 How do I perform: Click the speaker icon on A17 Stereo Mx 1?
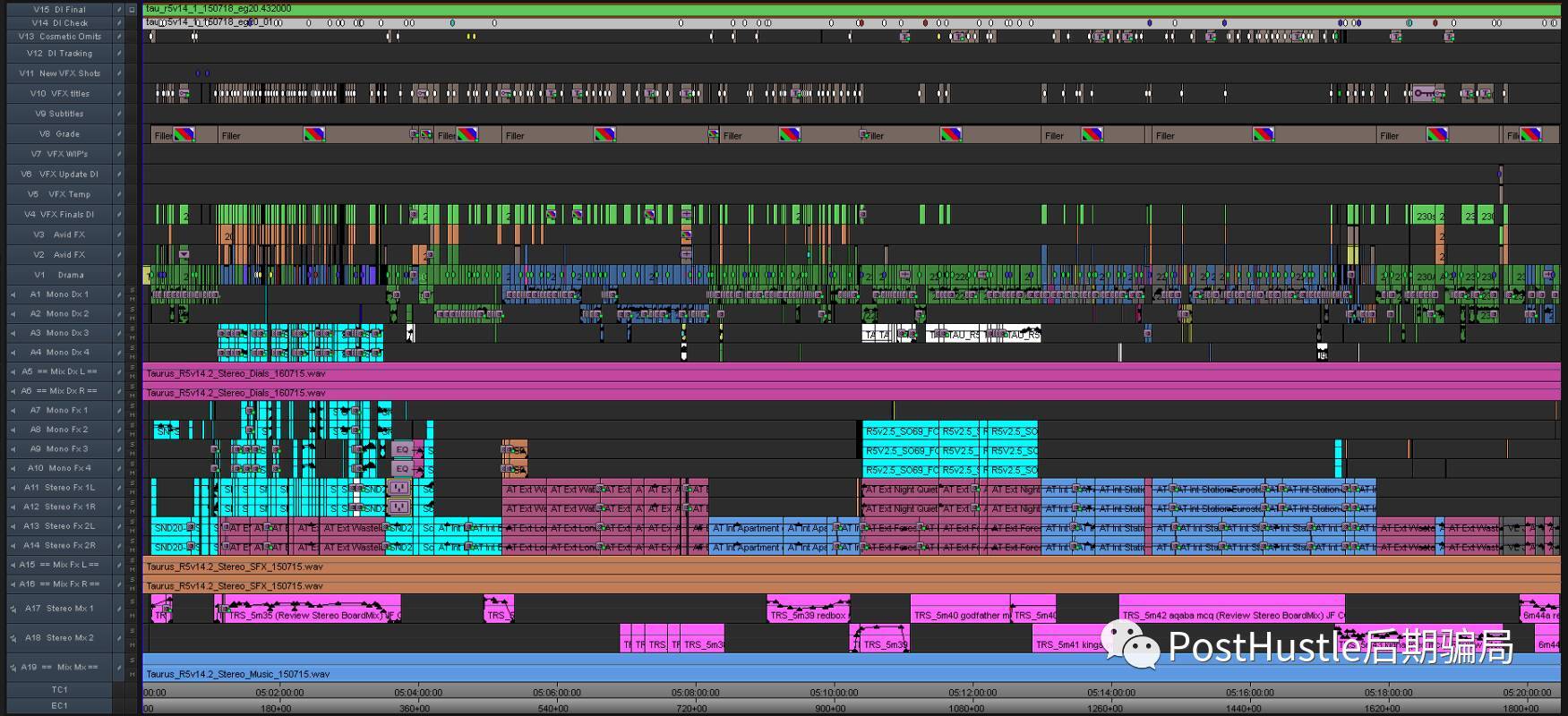(x=13, y=609)
